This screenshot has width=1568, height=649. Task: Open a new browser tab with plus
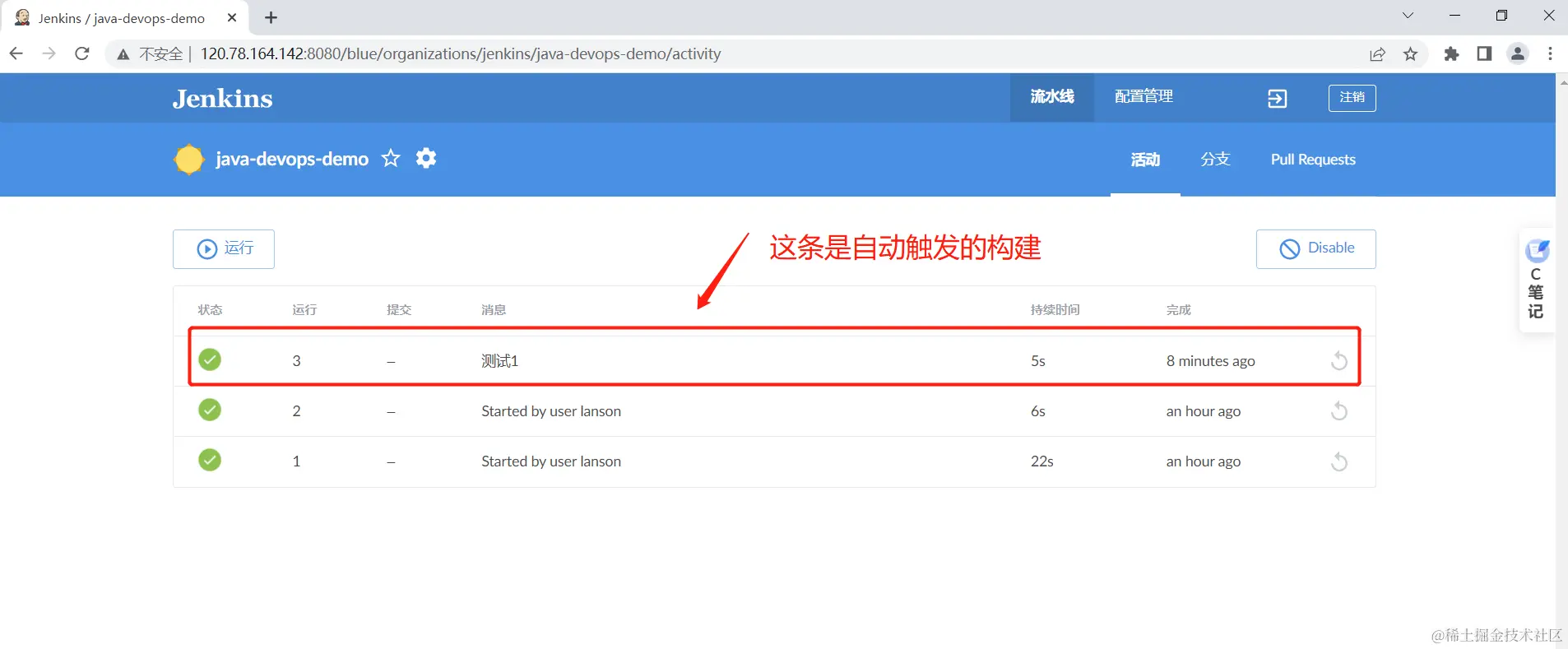click(x=271, y=17)
